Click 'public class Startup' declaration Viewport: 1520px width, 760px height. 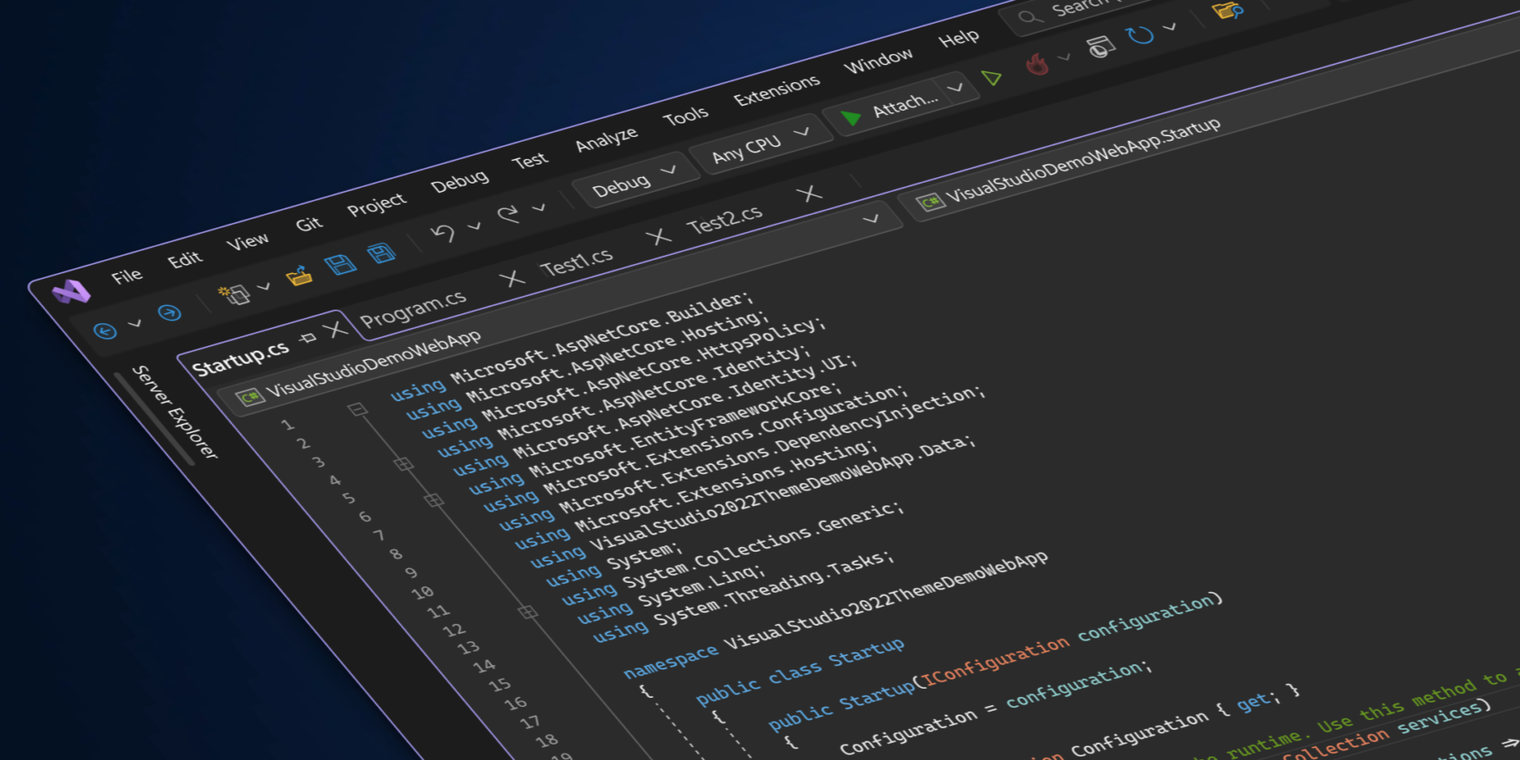click(x=800, y=670)
